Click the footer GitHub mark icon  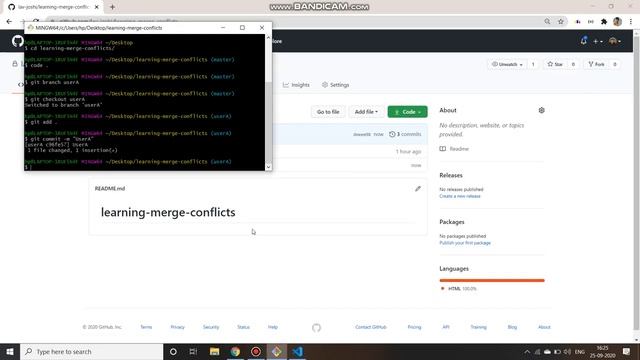pyautogui.click(x=316, y=328)
